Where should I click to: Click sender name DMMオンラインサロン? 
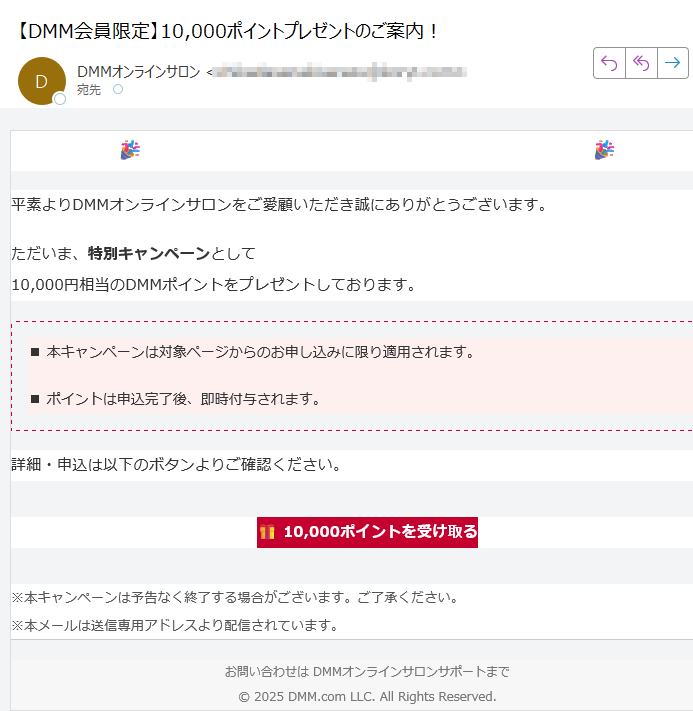tap(139, 72)
